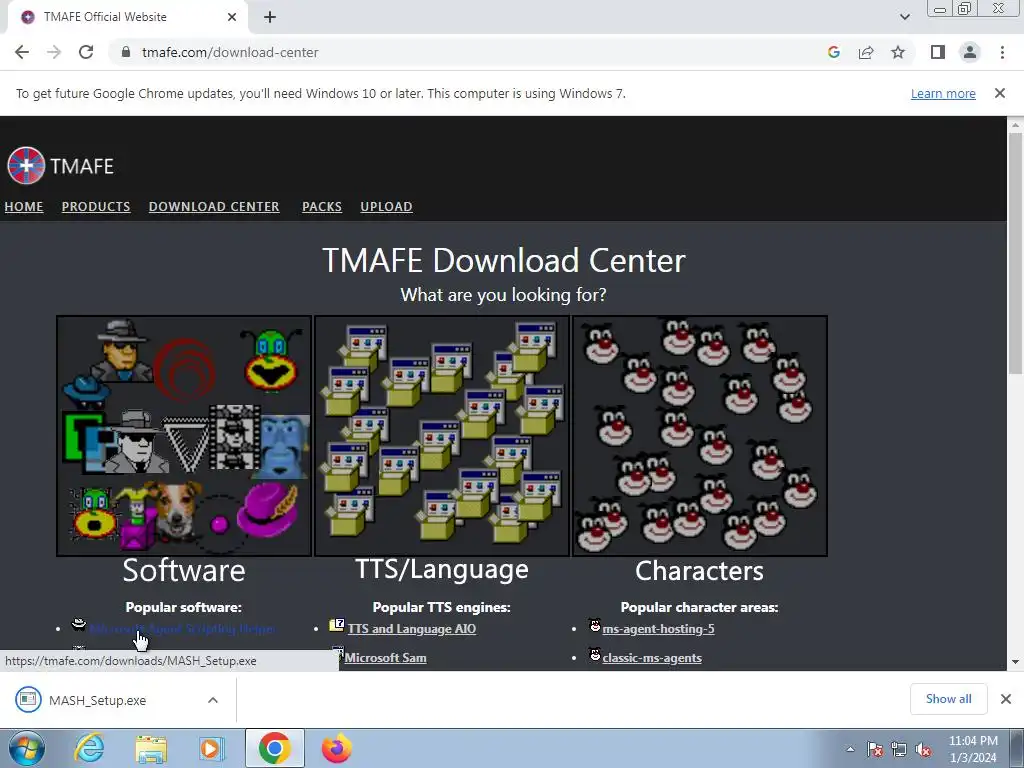Click the MASH_Setup.exe file icon
Viewport: 1024px width, 768px height.
[x=28, y=699]
